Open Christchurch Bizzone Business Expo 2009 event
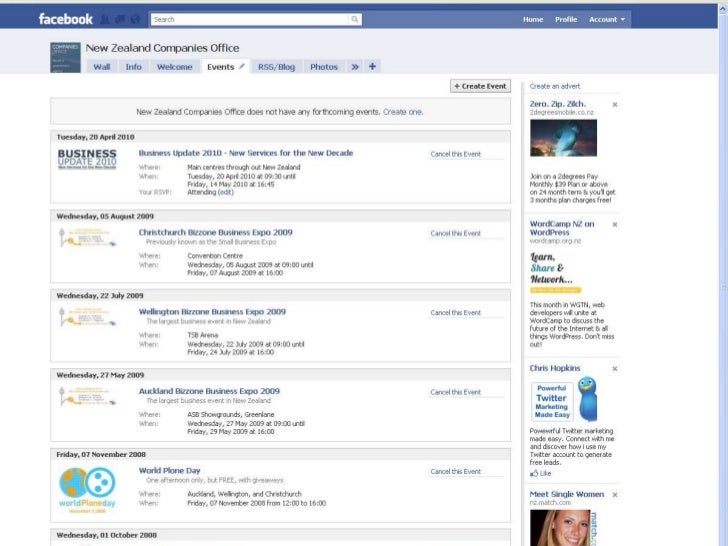The image size is (728, 546). (x=215, y=232)
